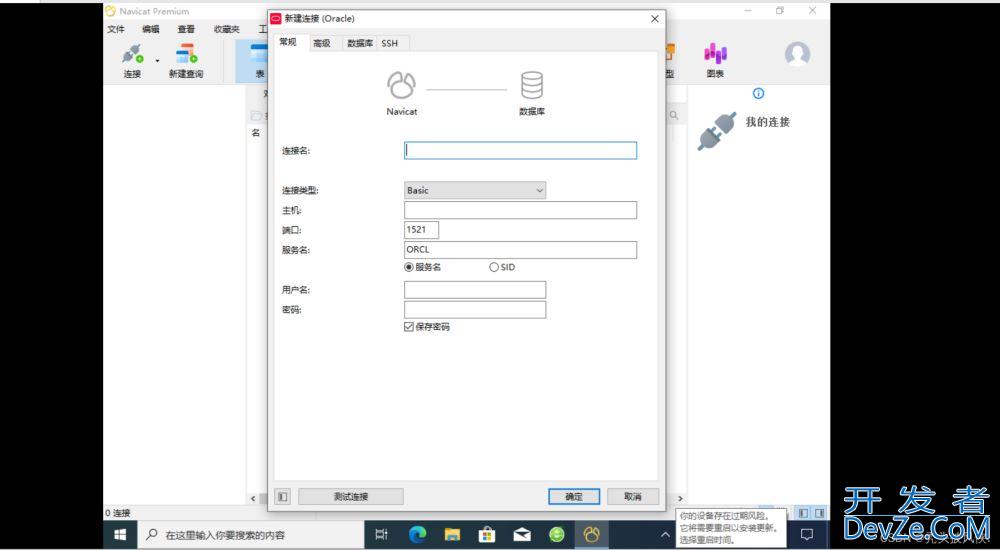
Task: Click the search magnifier in the object pane
Action: pyautogui.click(x=674, y=115)
